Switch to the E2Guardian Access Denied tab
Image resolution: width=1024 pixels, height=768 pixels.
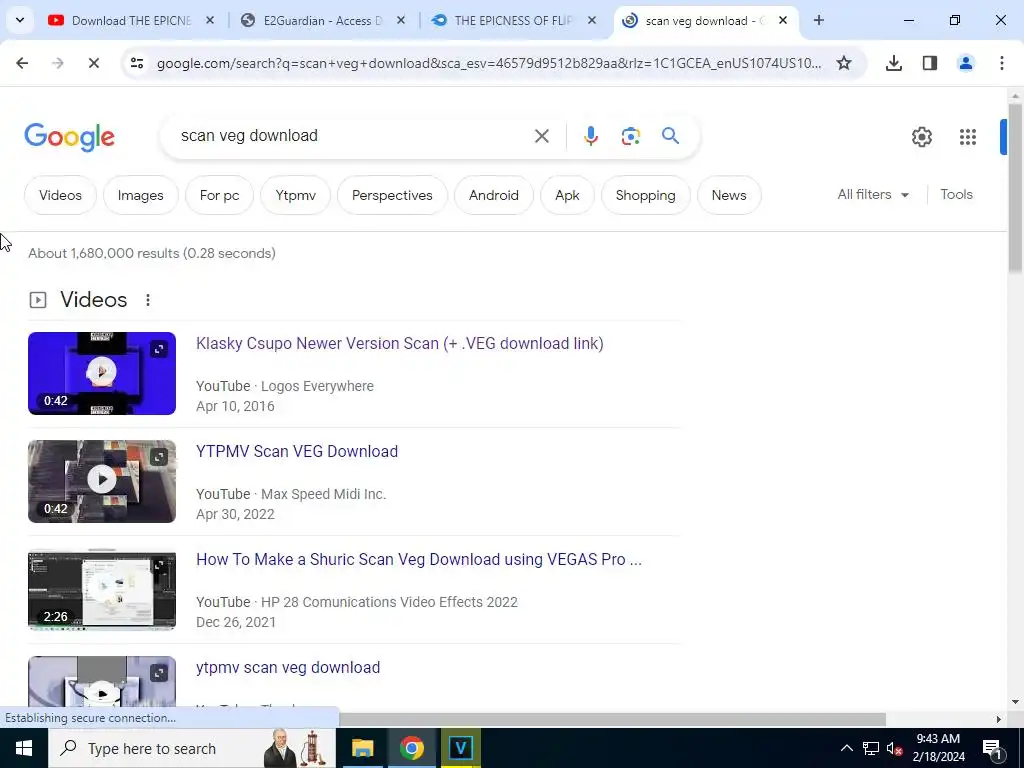click(x=323, y=20)
